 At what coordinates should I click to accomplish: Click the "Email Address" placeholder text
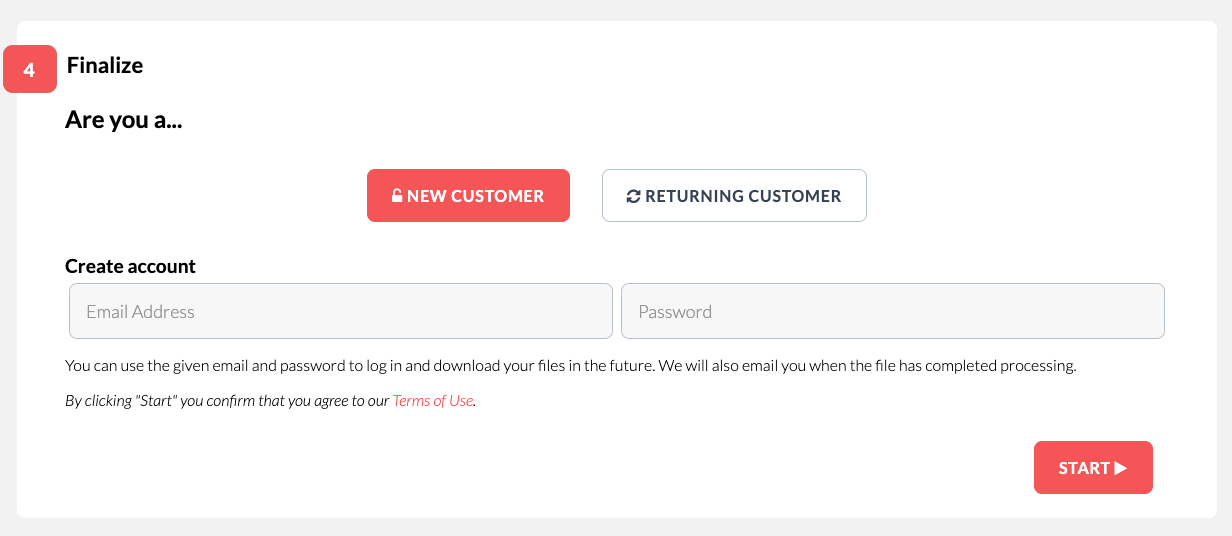(140, 312)
